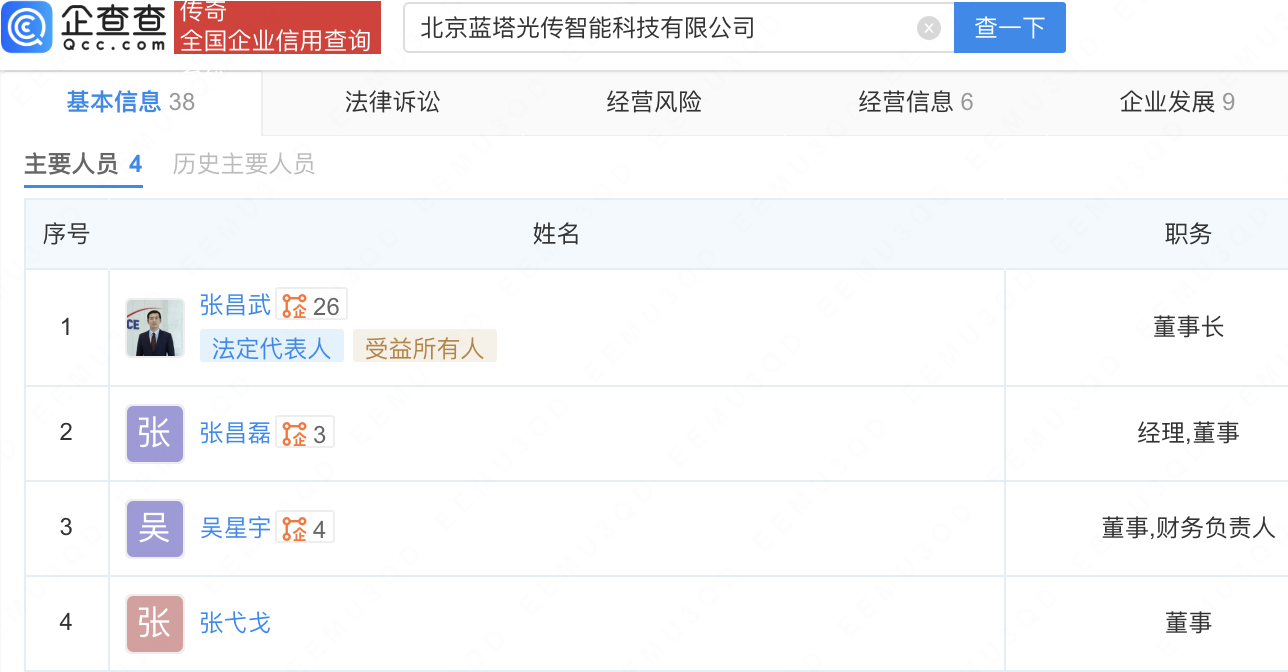The width and height of the screenshot is (1288, 672).
Task: Click the 受益所有人 tag
Action: coord(424,347)
